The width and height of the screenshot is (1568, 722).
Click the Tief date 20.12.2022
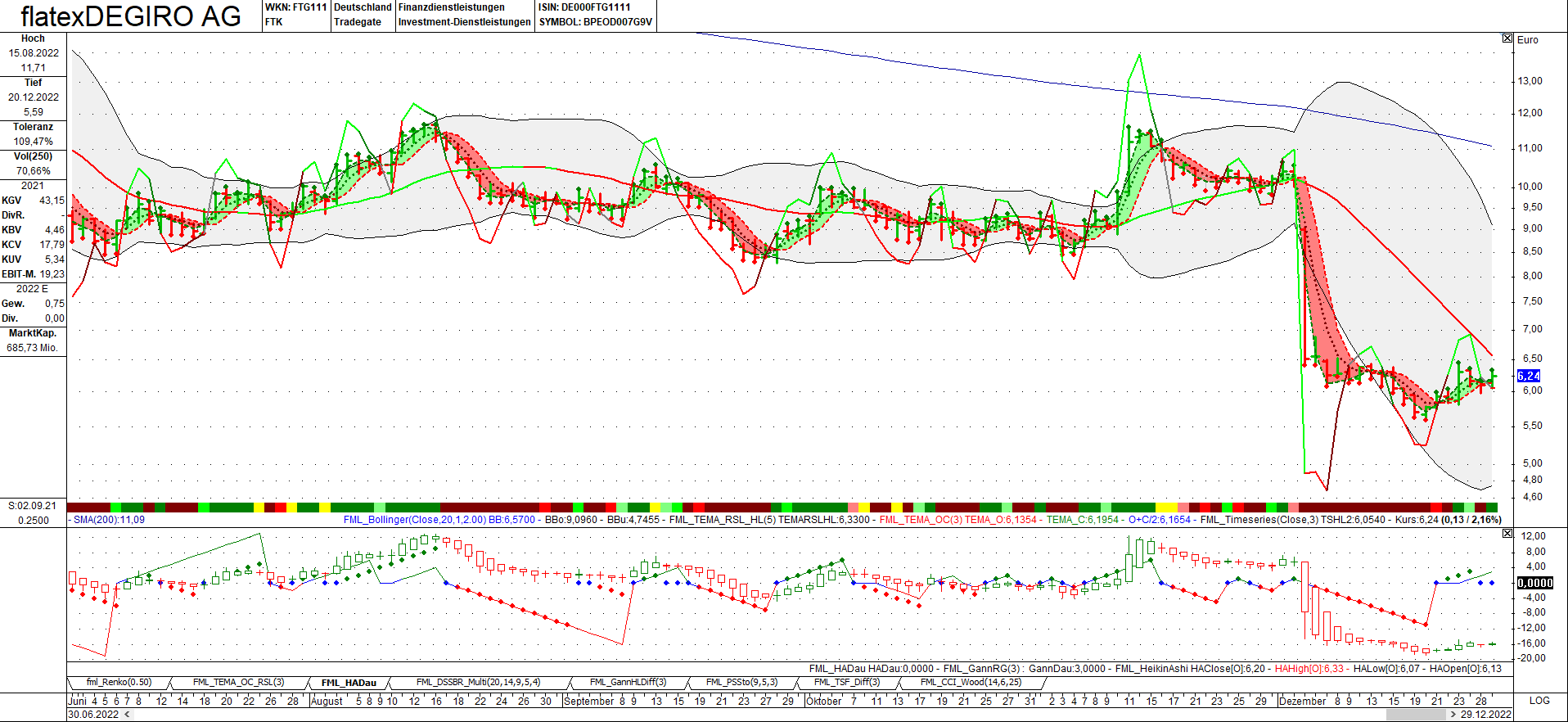(34, 97)
